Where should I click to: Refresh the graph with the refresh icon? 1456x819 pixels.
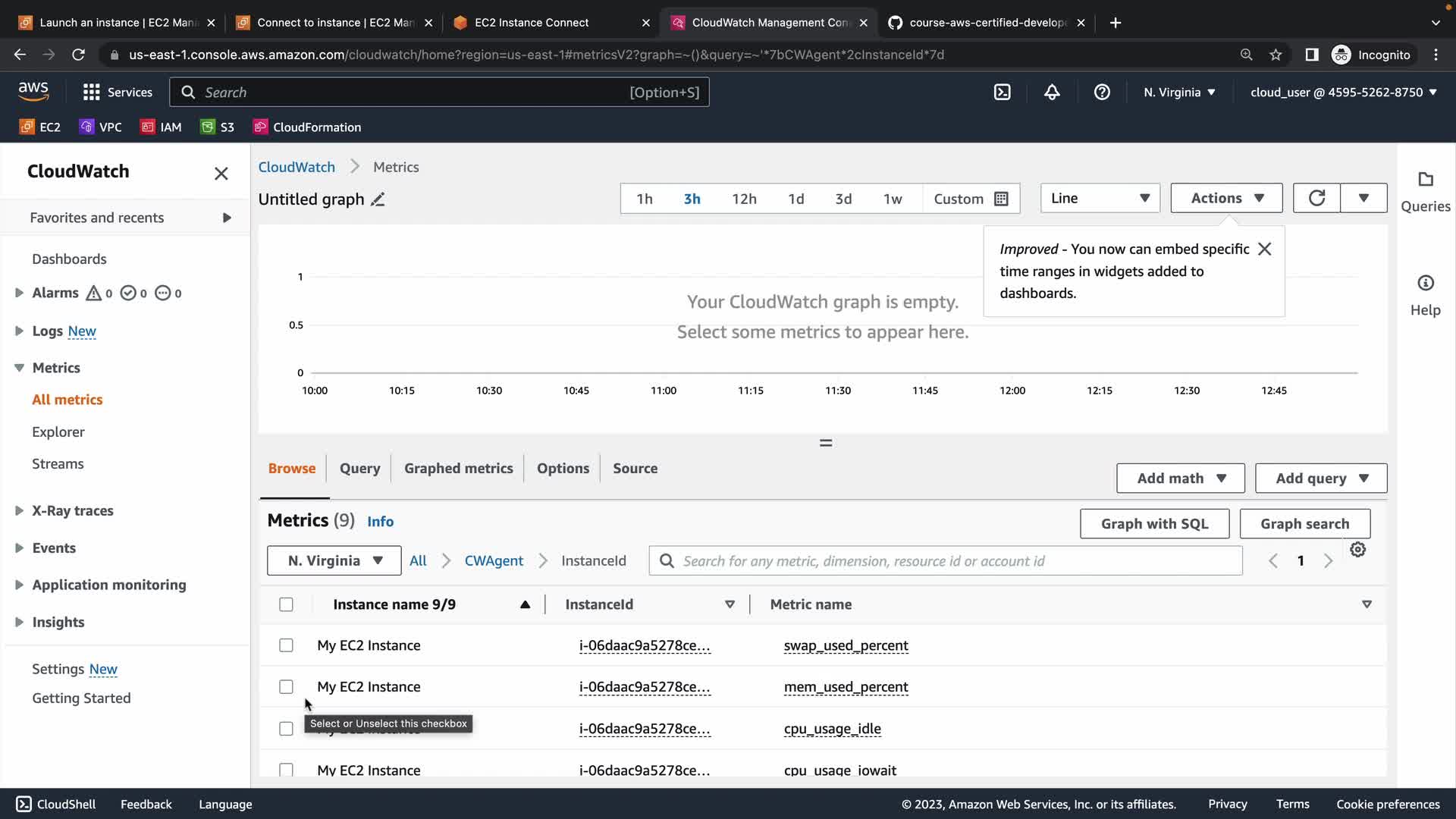[1316, 198]
